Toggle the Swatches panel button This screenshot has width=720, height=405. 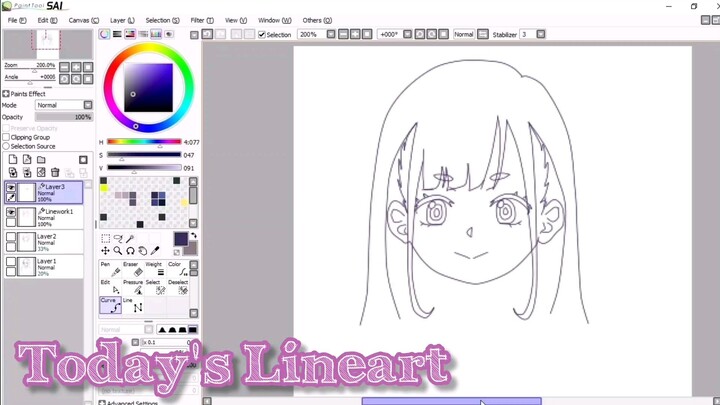coord(156,34)
